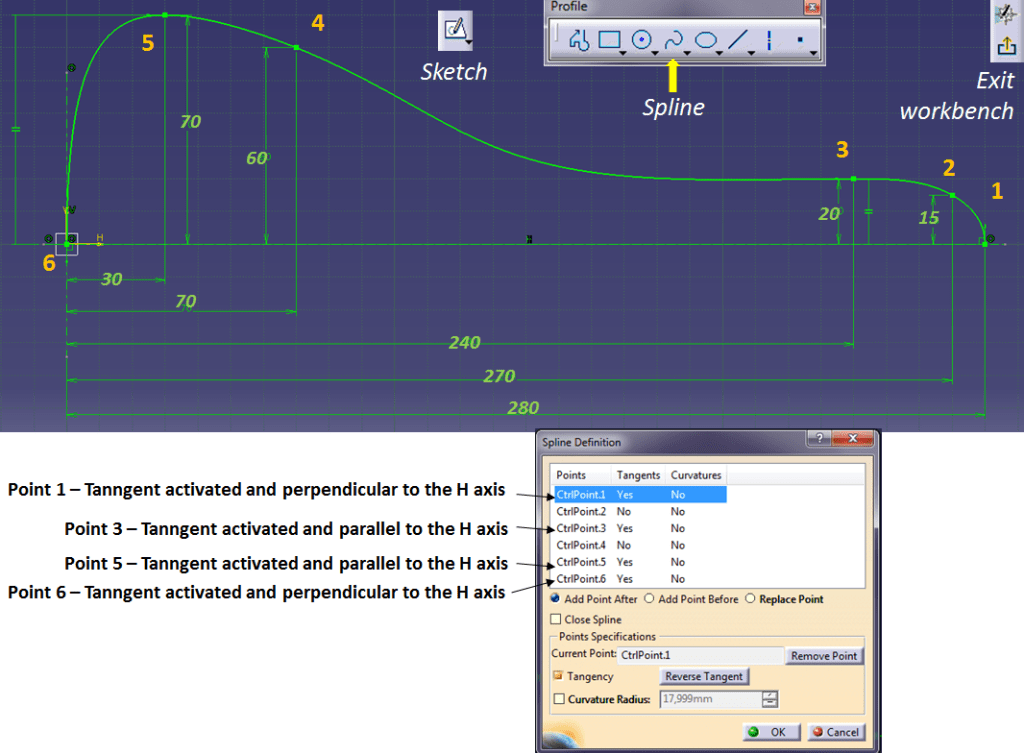Expand the Rectangle tool dropdown arrow
1024x753 pixels.
[624, 53]
